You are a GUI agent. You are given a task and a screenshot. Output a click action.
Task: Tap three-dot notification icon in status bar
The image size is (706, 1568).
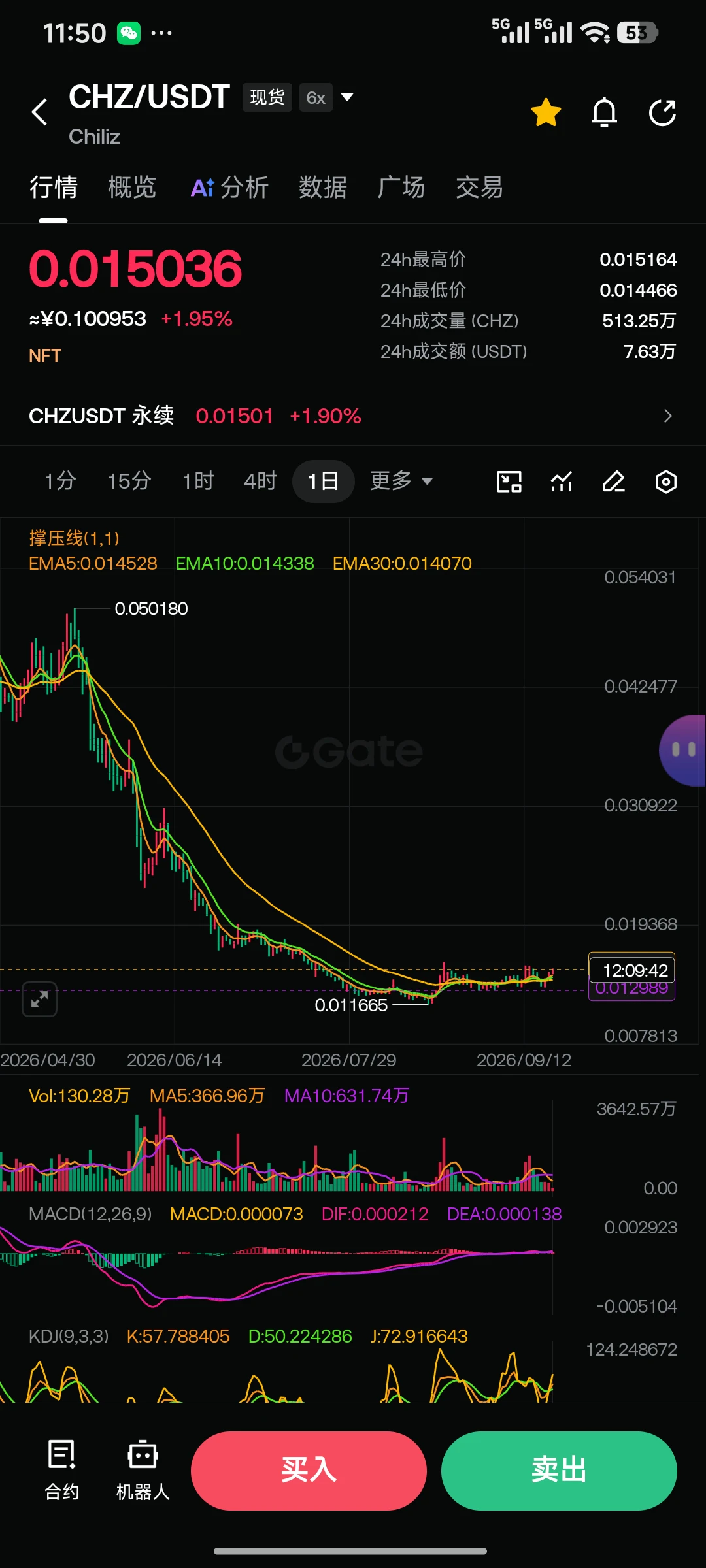click(161, 33)
